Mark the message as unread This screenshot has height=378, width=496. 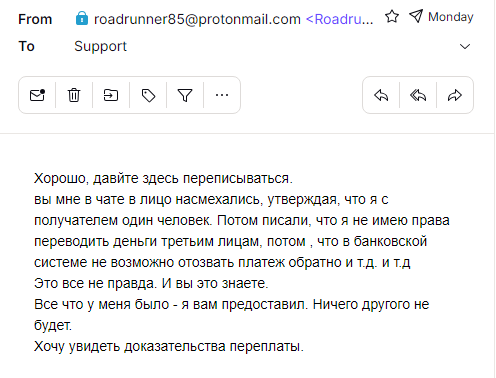tap(37, 95)
